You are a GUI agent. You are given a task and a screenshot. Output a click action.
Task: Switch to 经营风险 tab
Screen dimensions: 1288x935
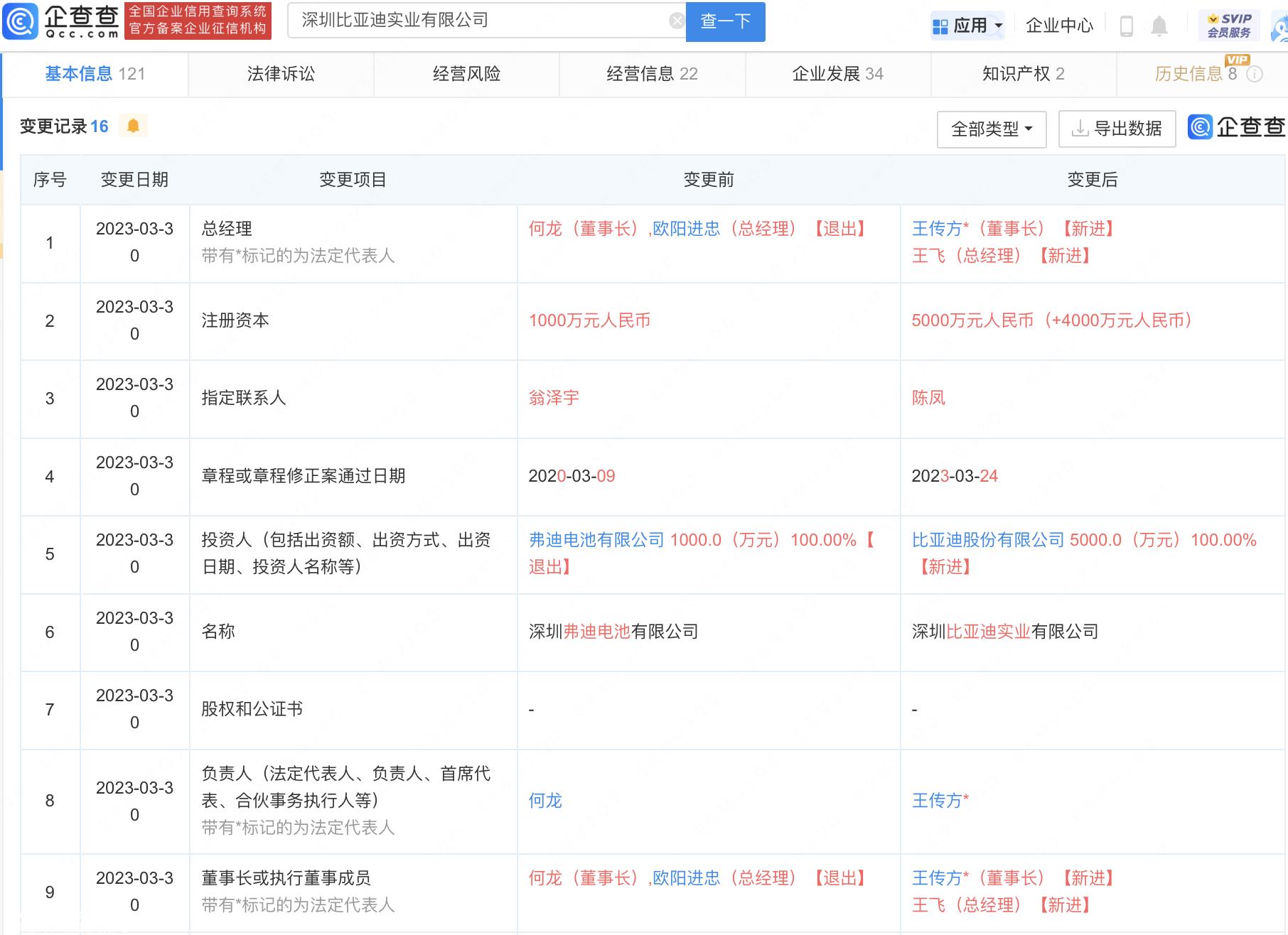[466, 74]
